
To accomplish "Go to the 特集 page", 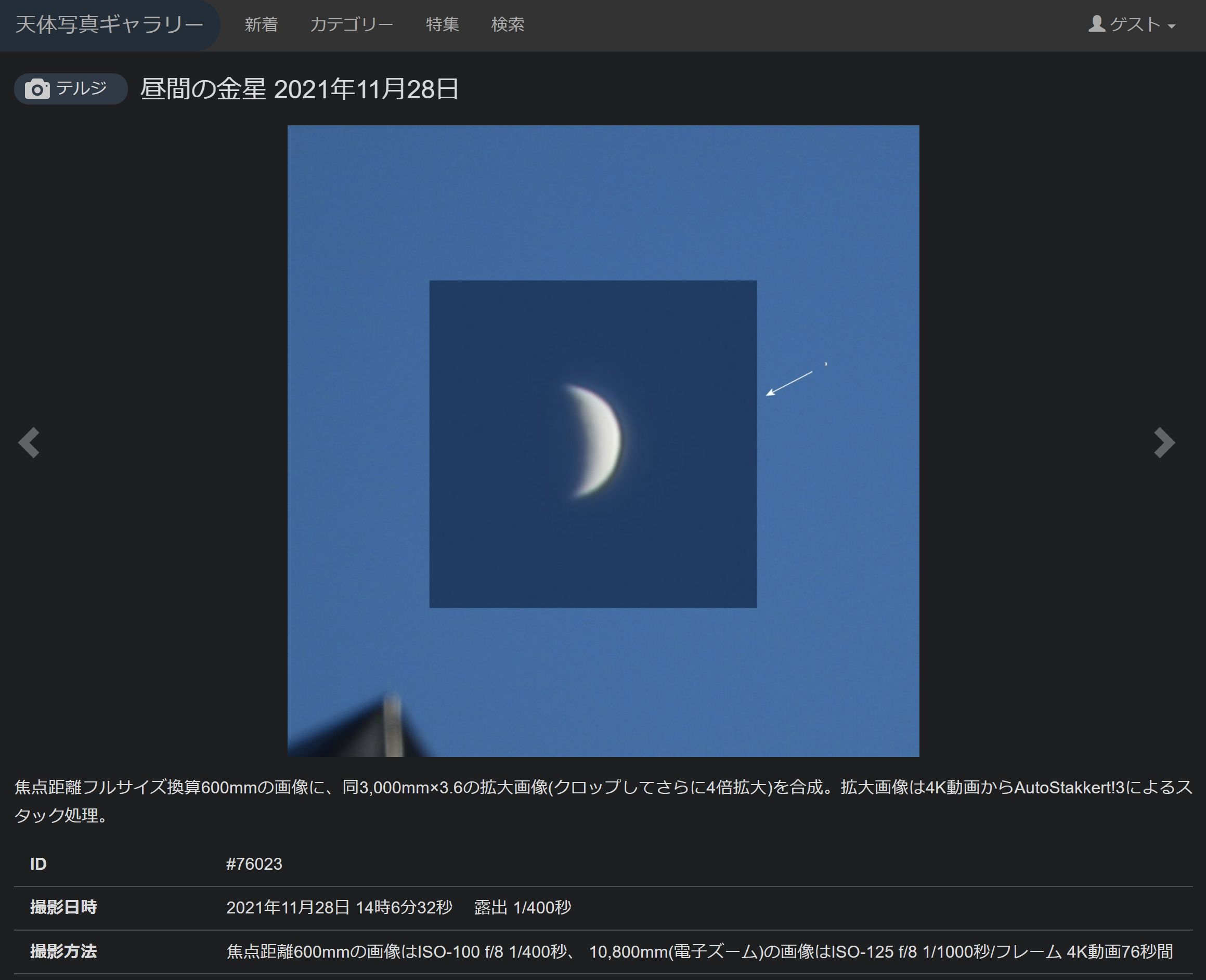I will pos(442,25).
